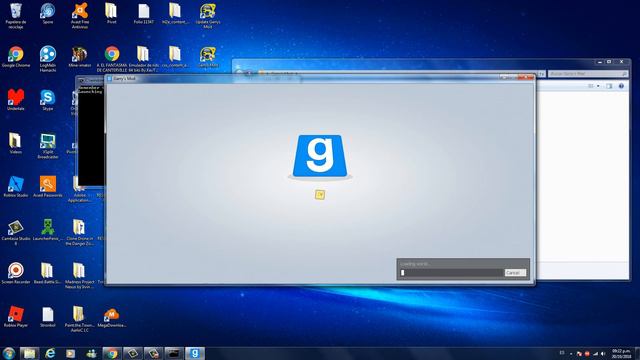Open the Paint the Town folder
The width and height of the screenshot is (640, 360).
point(80,318)
